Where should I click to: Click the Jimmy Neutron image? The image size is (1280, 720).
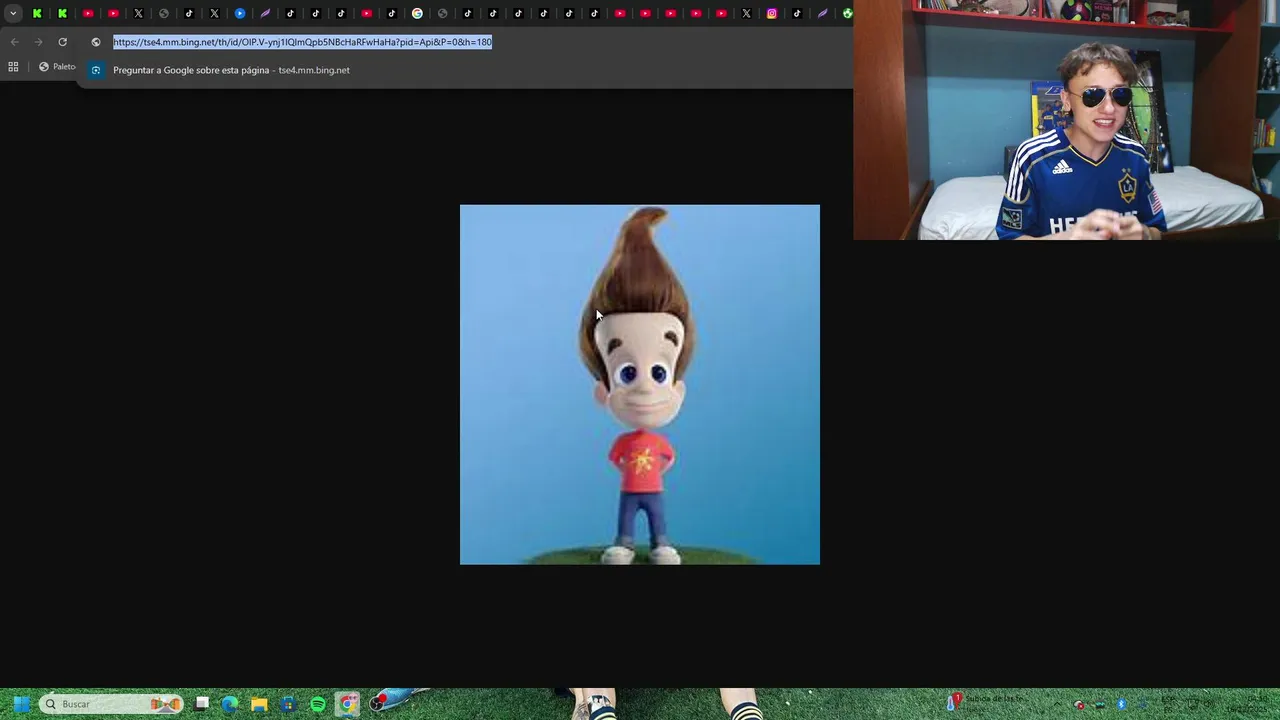pos(640,385)
